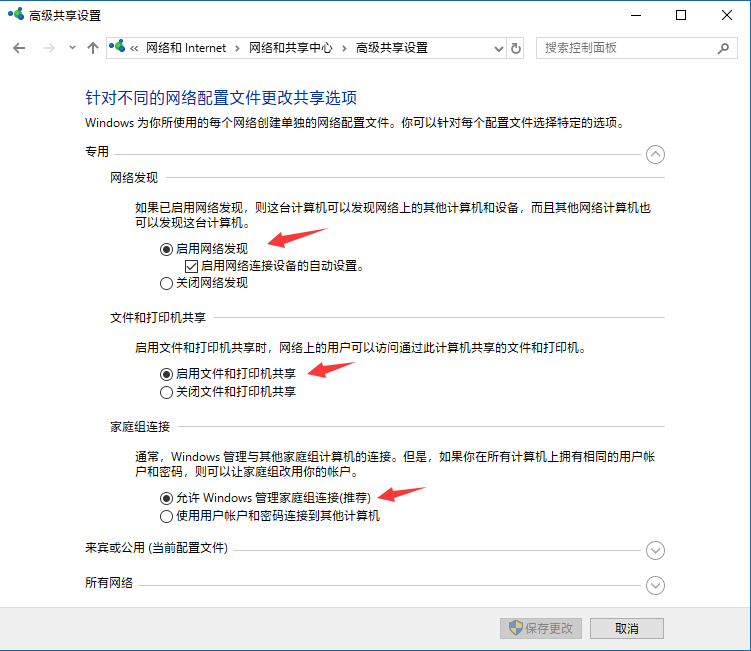Click the up-one-level arrow icon
Image resolution: width=751 pixels, height=651 pixels.
pos(93,48)
